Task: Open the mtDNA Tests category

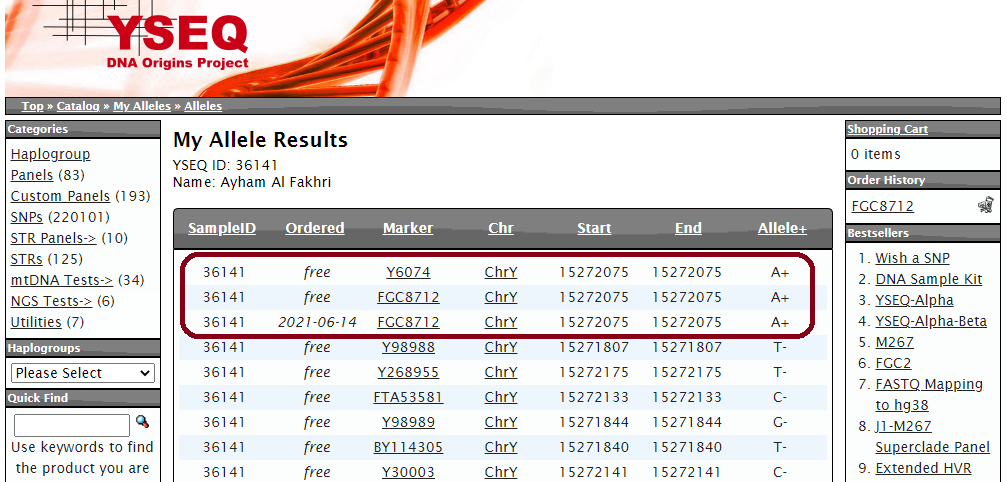Action: (61, 280)
